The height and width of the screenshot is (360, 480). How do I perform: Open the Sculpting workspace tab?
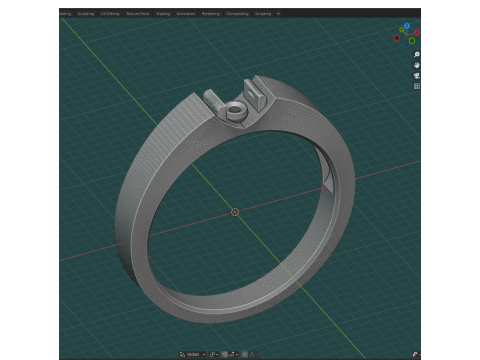coord(86,14)
